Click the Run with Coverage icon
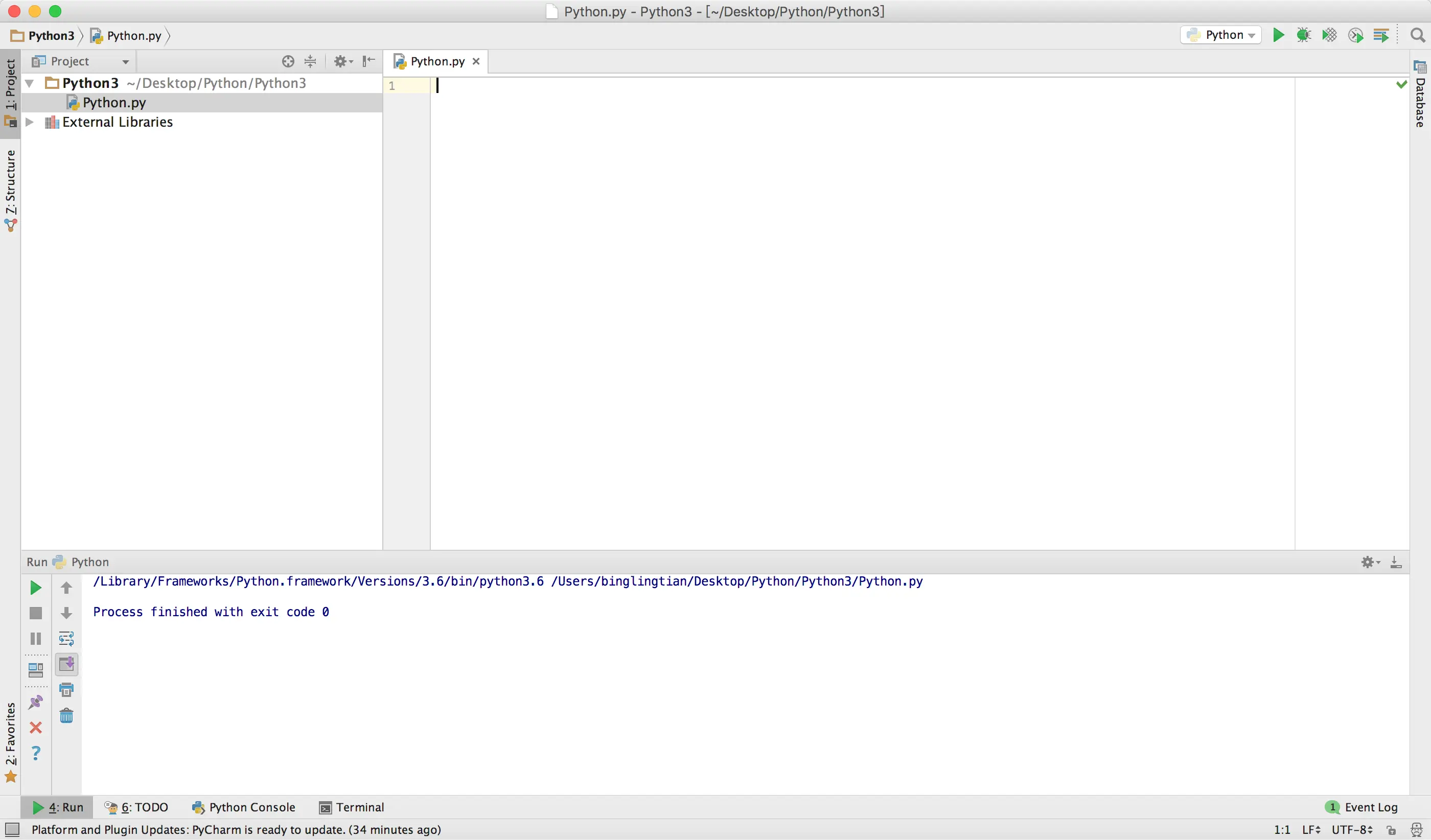Screen dimensions: 1431x840 coord(1329,35)
